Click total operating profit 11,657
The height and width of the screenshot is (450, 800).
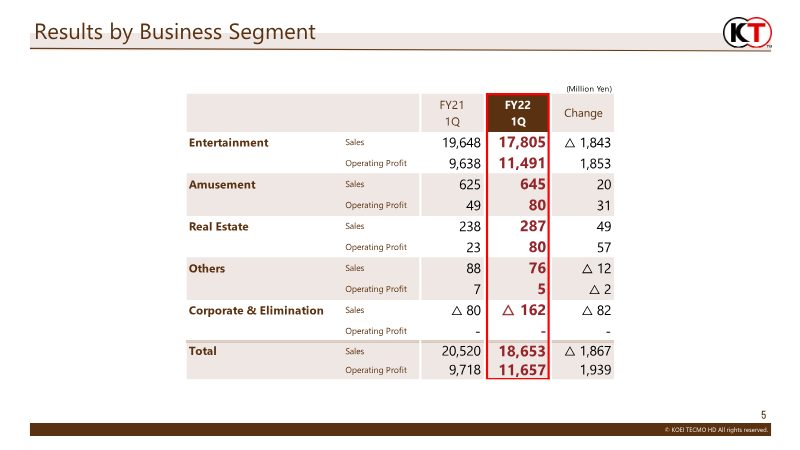pos(522,370)
